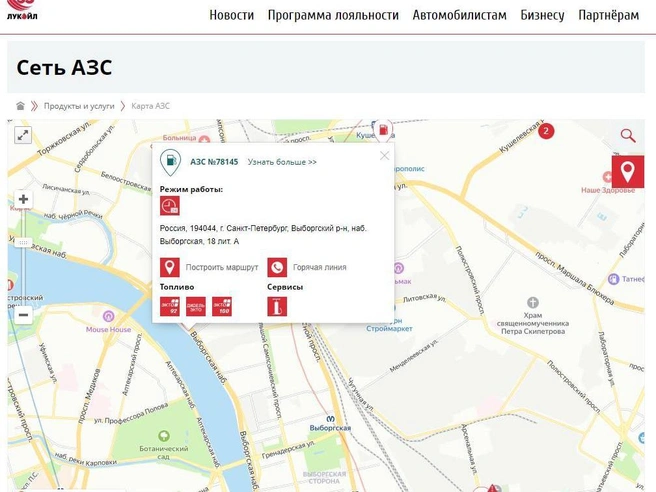Open Продукты и услуги breadcrumb link

pos(79,106)
